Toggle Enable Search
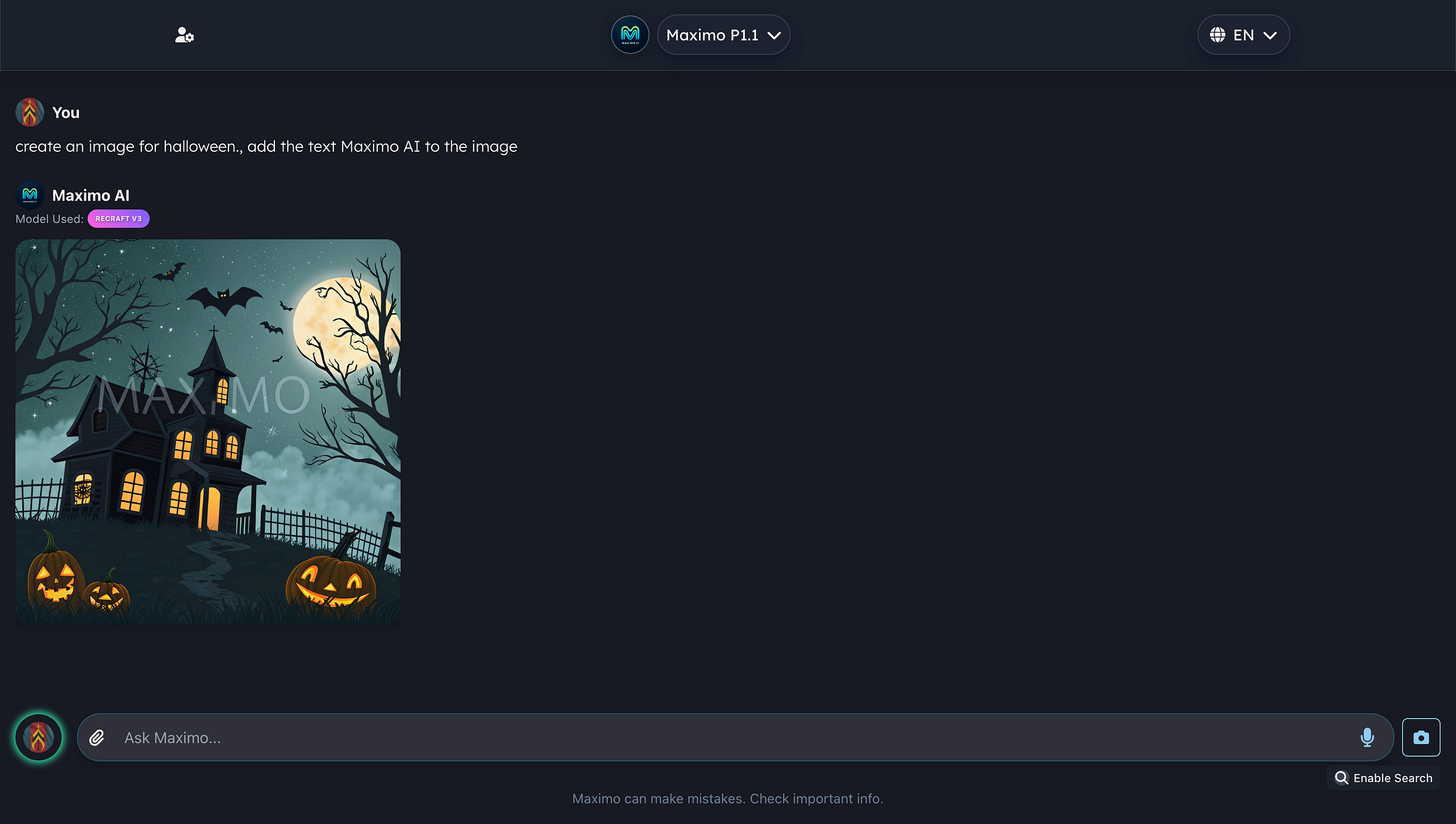Image resolution: width=1456 pixels, height=824 pixels. coord(1383,778)
